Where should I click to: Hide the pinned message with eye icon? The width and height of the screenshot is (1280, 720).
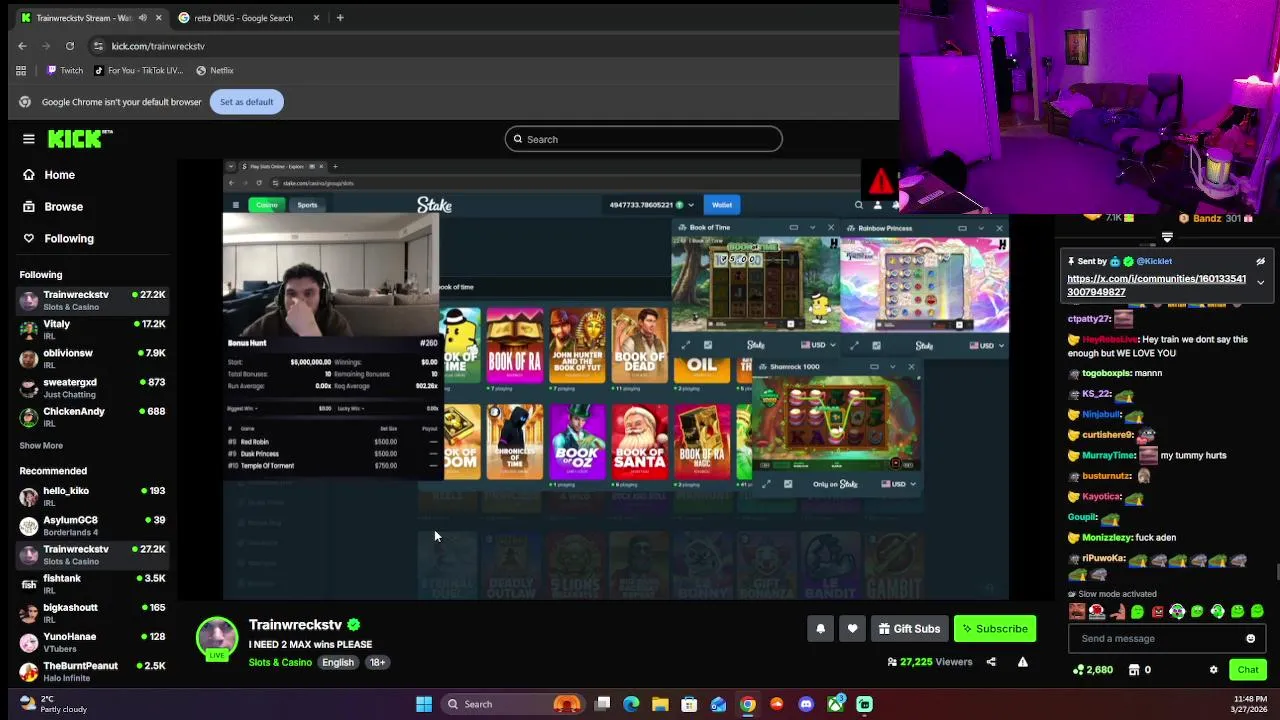(x=1260, y=261)
